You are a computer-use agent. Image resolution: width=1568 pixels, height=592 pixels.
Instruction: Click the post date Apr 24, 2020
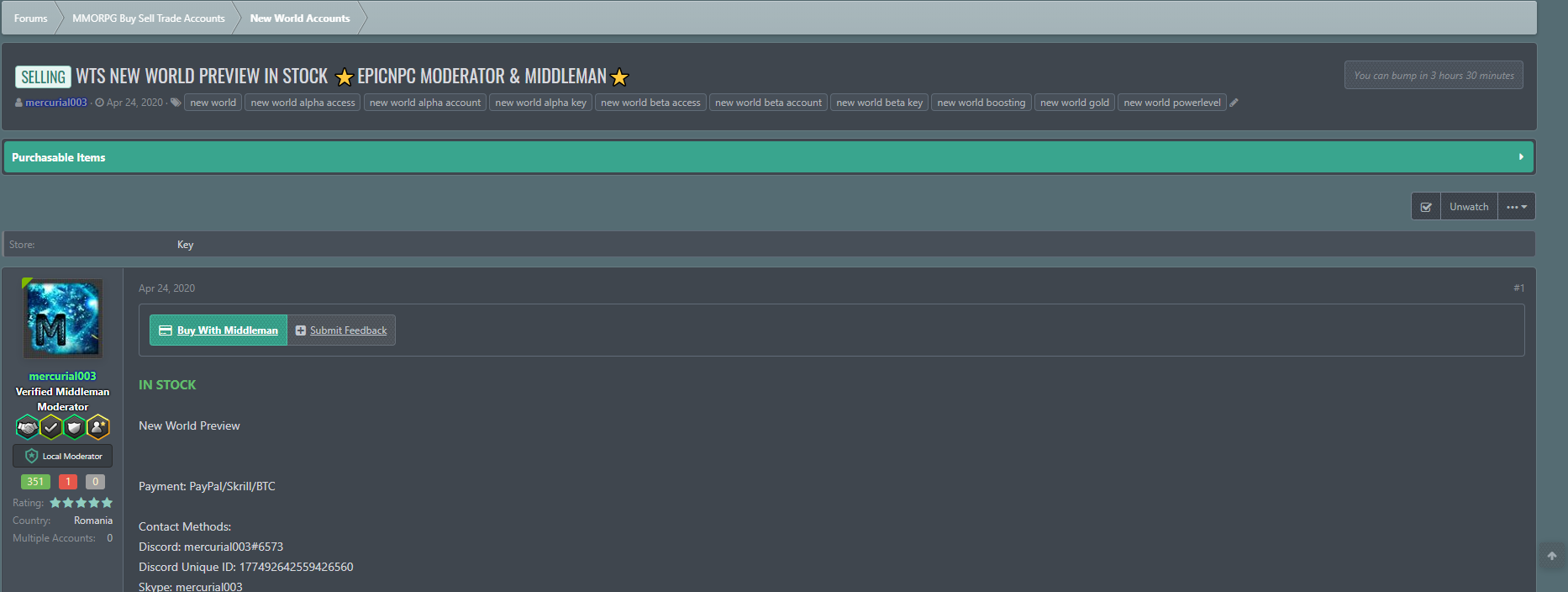[166, 288]
